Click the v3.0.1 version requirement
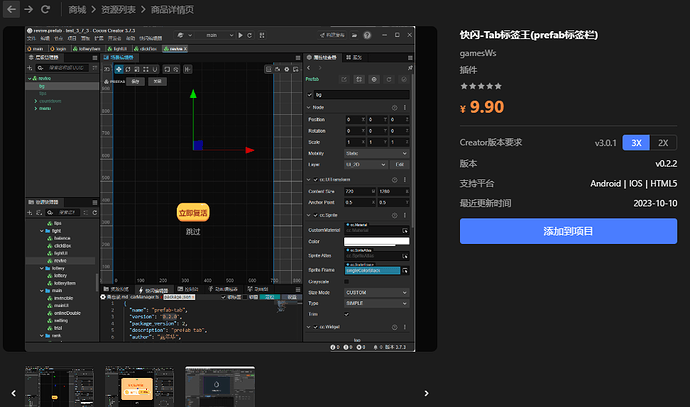Screen dimensions: 690x407 606,143
